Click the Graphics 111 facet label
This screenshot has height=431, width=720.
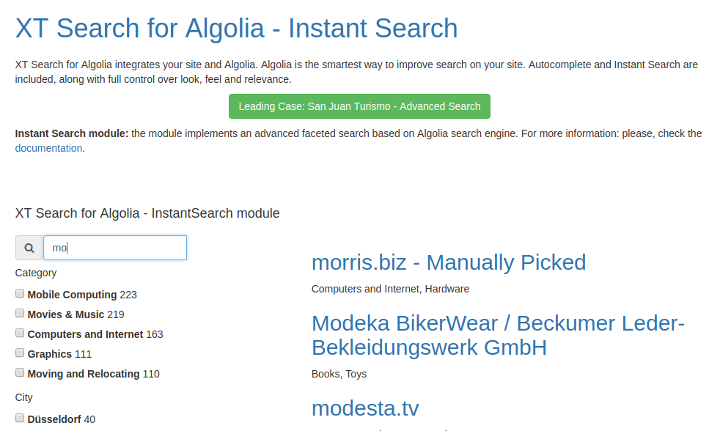59,354
